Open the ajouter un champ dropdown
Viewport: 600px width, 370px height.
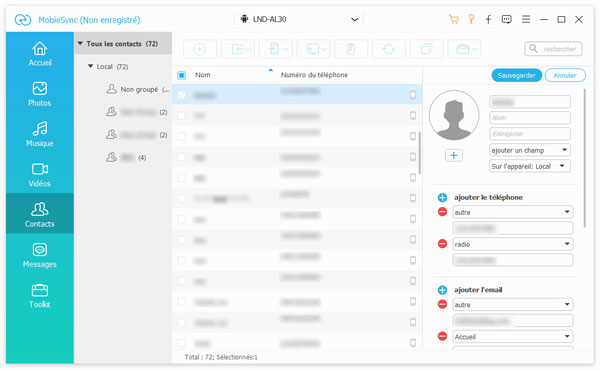[x=530, y=150]
